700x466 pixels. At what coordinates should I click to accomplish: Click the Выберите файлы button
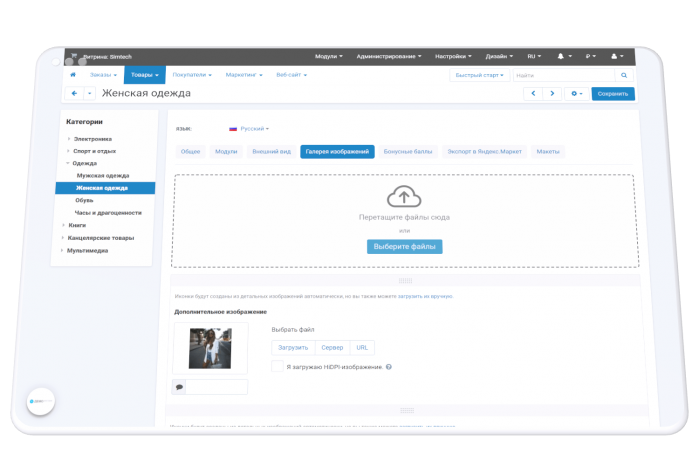tap(404, 246)
